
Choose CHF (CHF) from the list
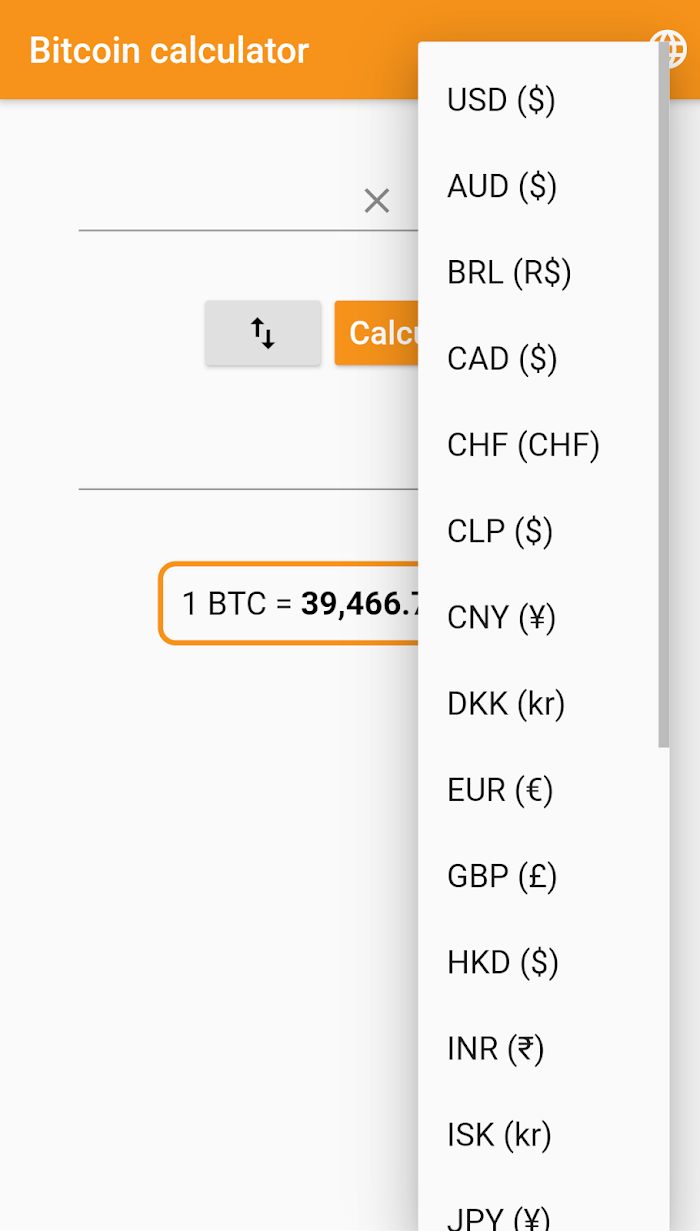[523, 445]
